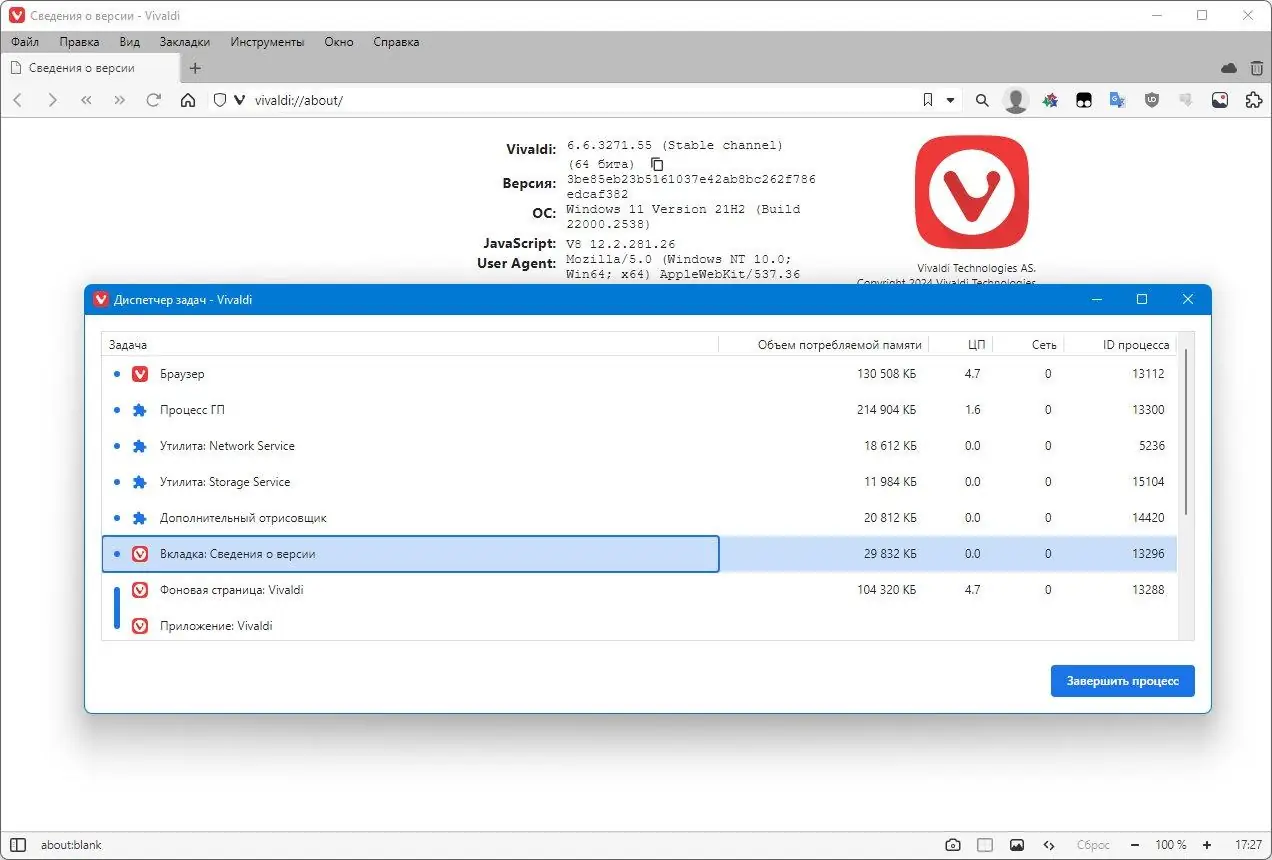Go to the Home page
1272x860 pixels.
[x=187, y=100]
